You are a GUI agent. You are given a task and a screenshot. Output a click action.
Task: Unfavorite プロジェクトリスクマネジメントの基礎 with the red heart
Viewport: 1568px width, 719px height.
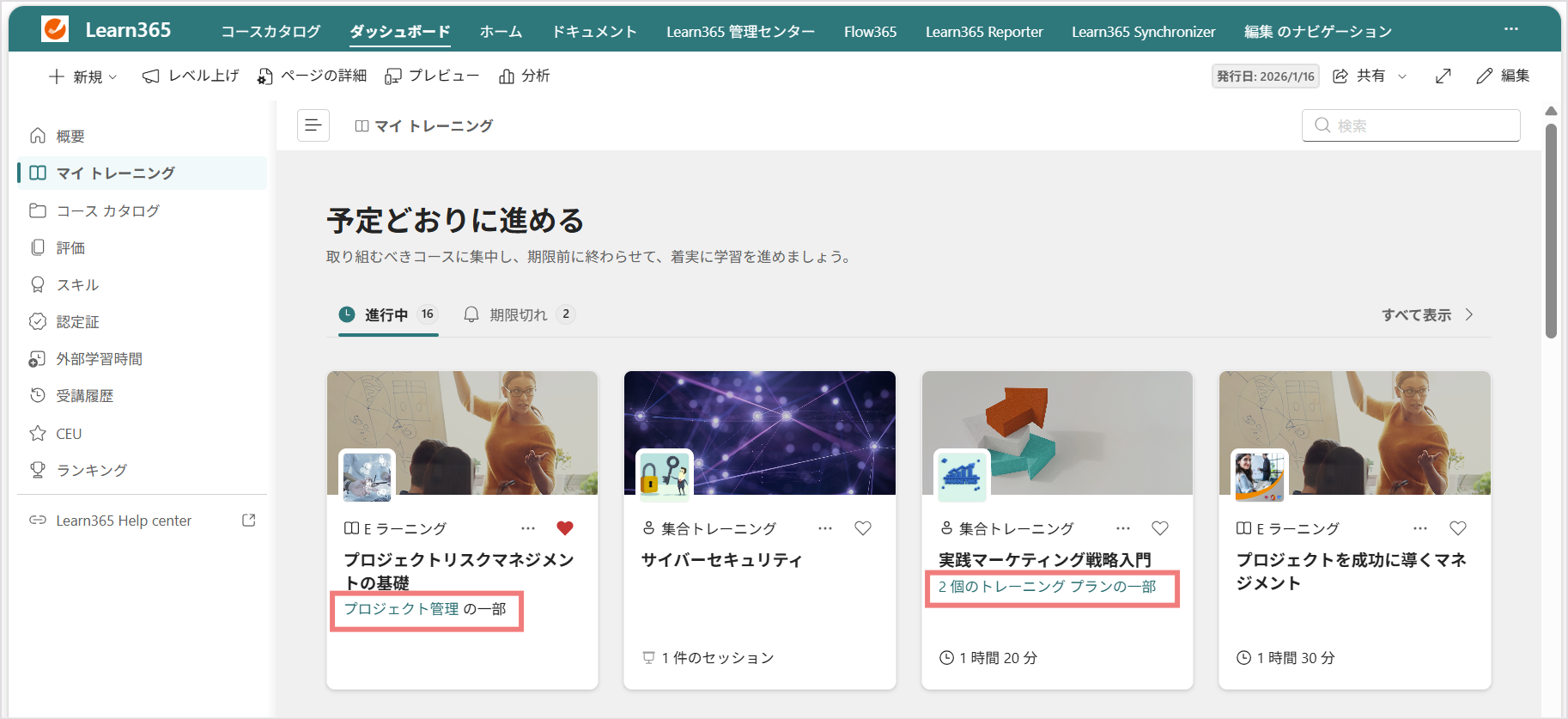coord(565,528)
